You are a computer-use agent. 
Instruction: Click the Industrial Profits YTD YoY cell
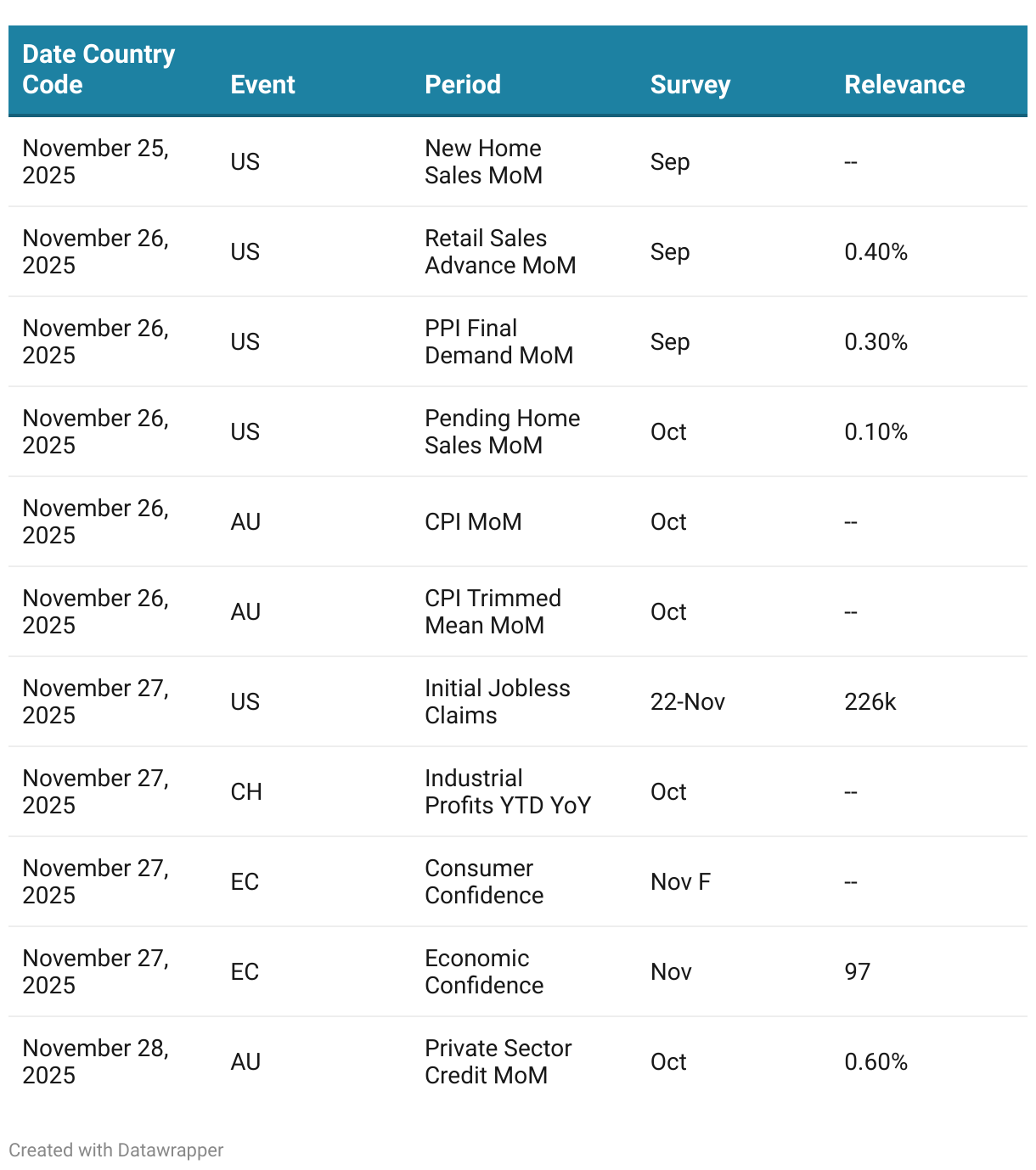pos(507,791)
